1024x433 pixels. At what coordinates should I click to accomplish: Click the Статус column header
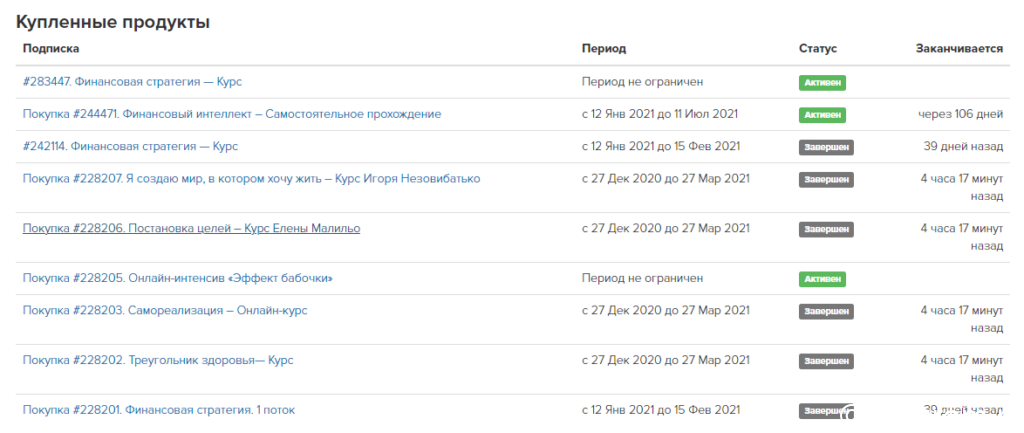(x=818, y=49)
